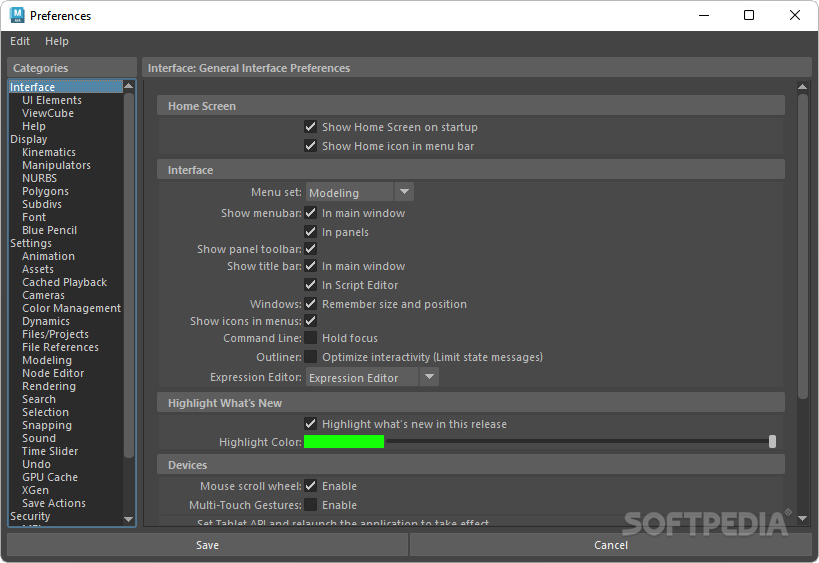Select the NURBS category
This screenshot has height=563, width=819.
coord(39,178)
